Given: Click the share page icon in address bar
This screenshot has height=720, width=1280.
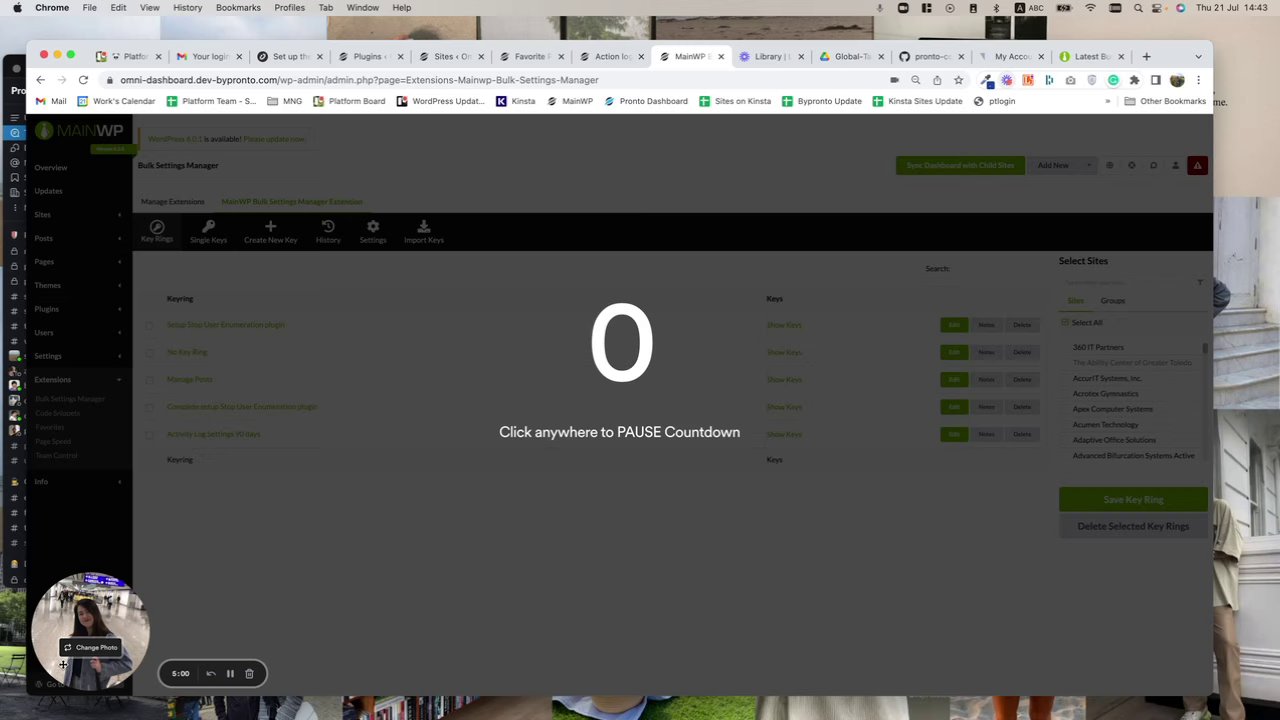Looking at the screenshot, I should [937, 80].
